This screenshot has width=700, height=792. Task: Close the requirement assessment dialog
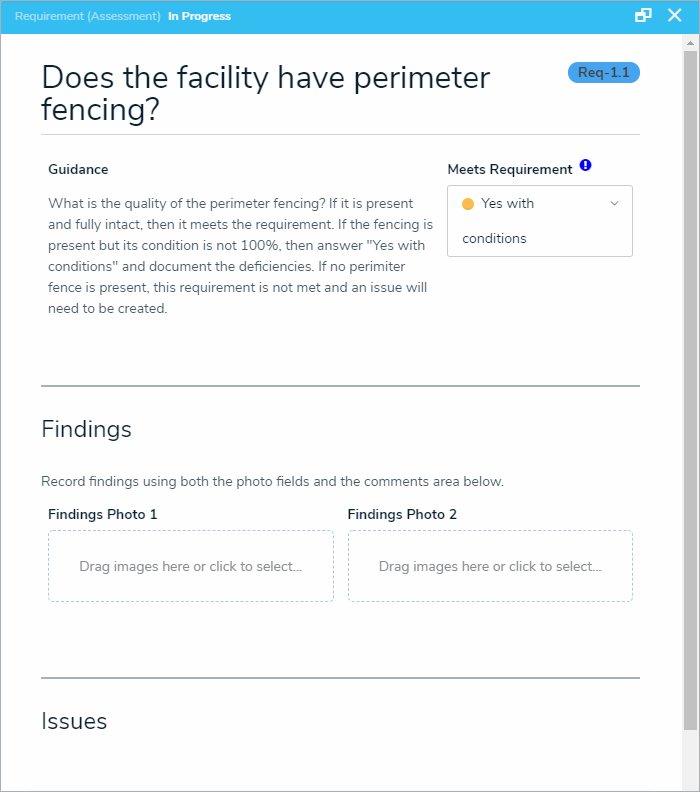pyautogui.click(x=672, y=16)
